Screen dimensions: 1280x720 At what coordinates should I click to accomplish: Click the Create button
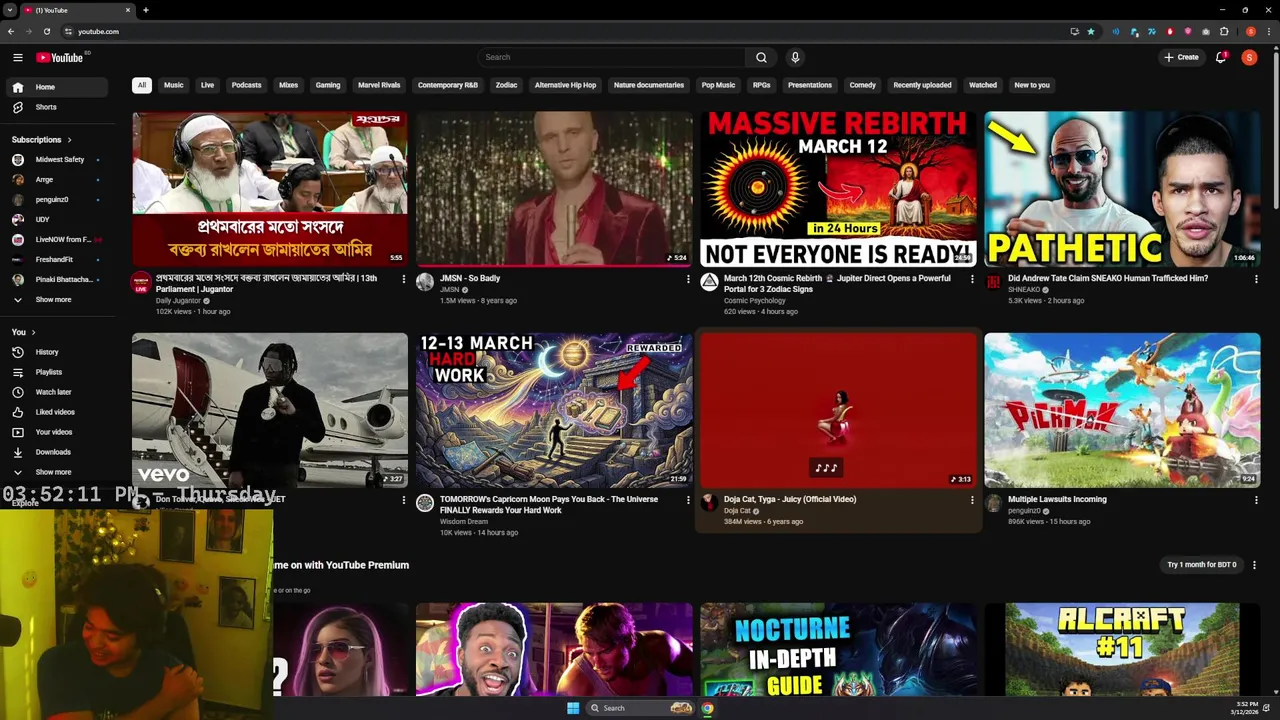[x=1181, y=57]
